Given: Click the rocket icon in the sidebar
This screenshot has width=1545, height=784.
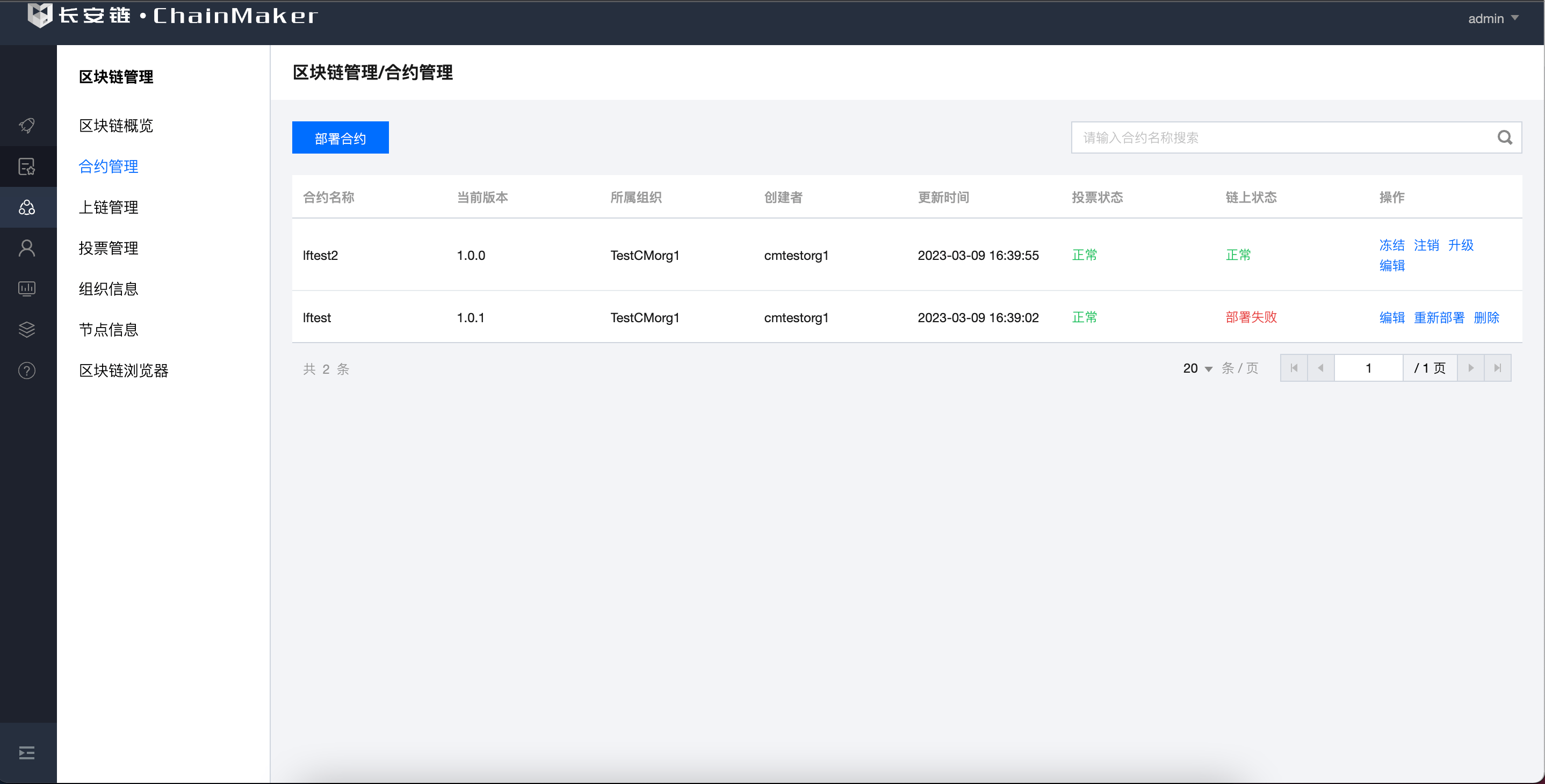Looking at the screenshot, I should pos(27,125).
